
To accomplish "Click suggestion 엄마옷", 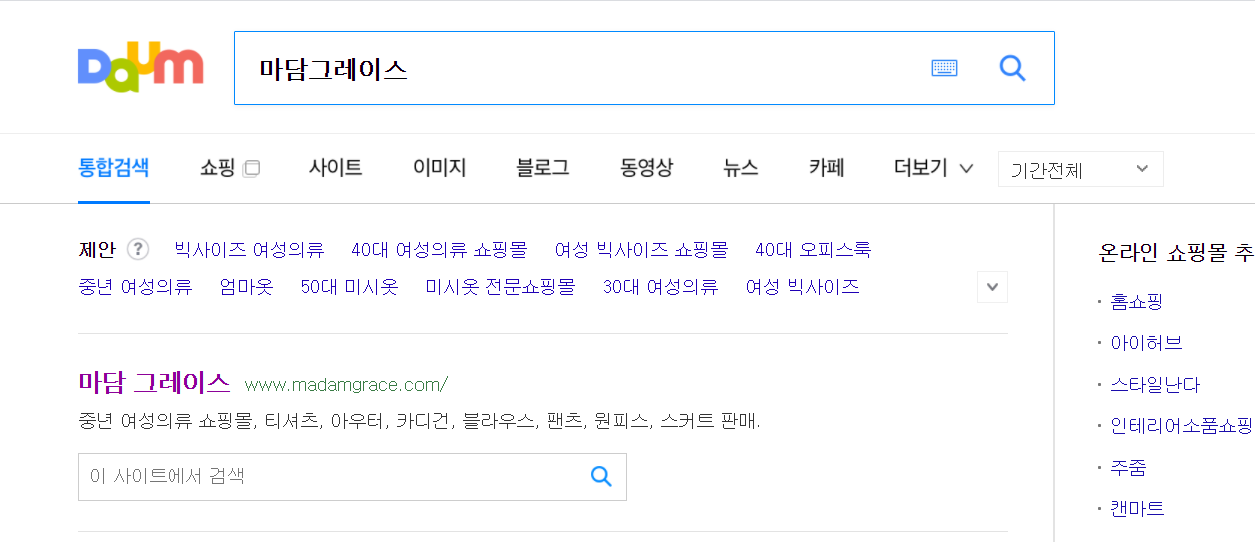I will pos(246,287).
